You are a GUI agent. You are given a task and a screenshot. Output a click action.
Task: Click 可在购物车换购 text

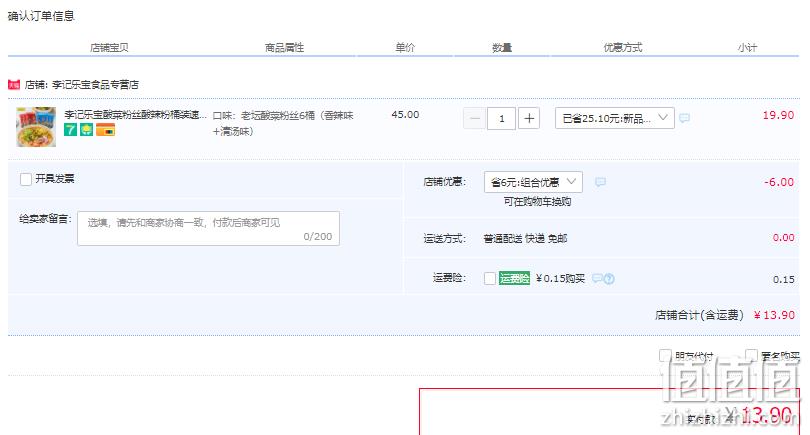coord(537,201)
